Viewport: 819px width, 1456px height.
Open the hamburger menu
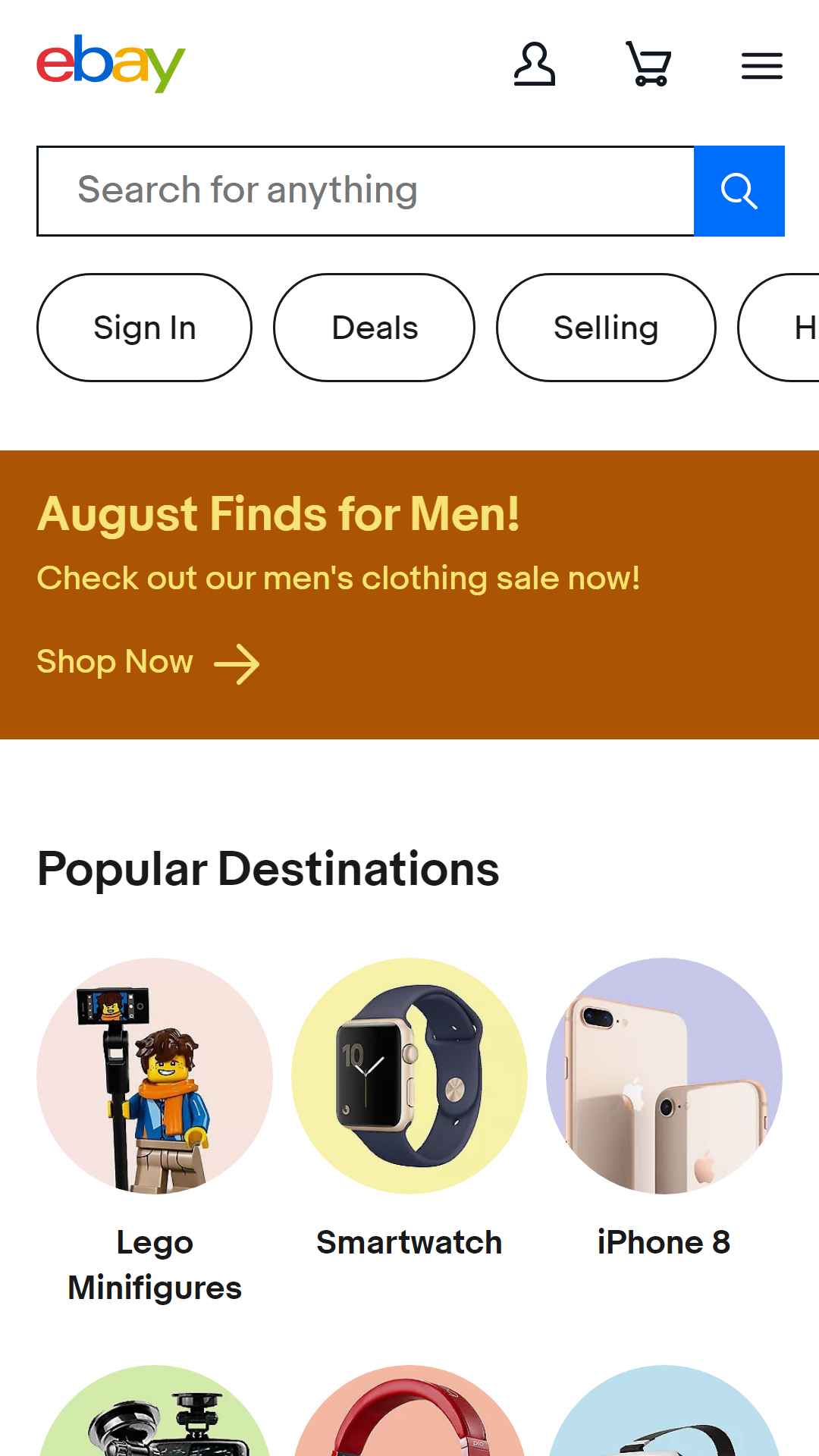coord(762,66)
